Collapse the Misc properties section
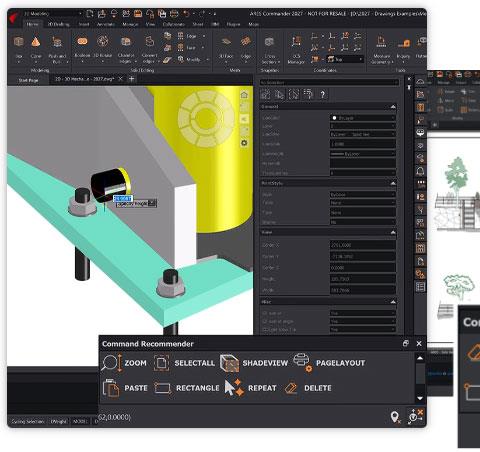The image size is (480, 452). click(x=393, y=302)
